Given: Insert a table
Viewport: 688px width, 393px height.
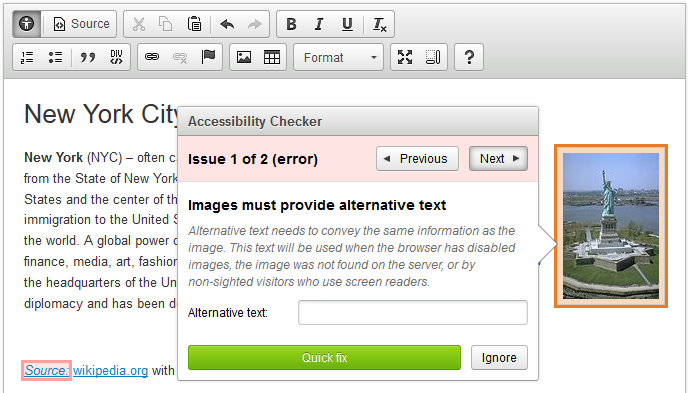Looking at the screenshot, I should pos(272,57).
